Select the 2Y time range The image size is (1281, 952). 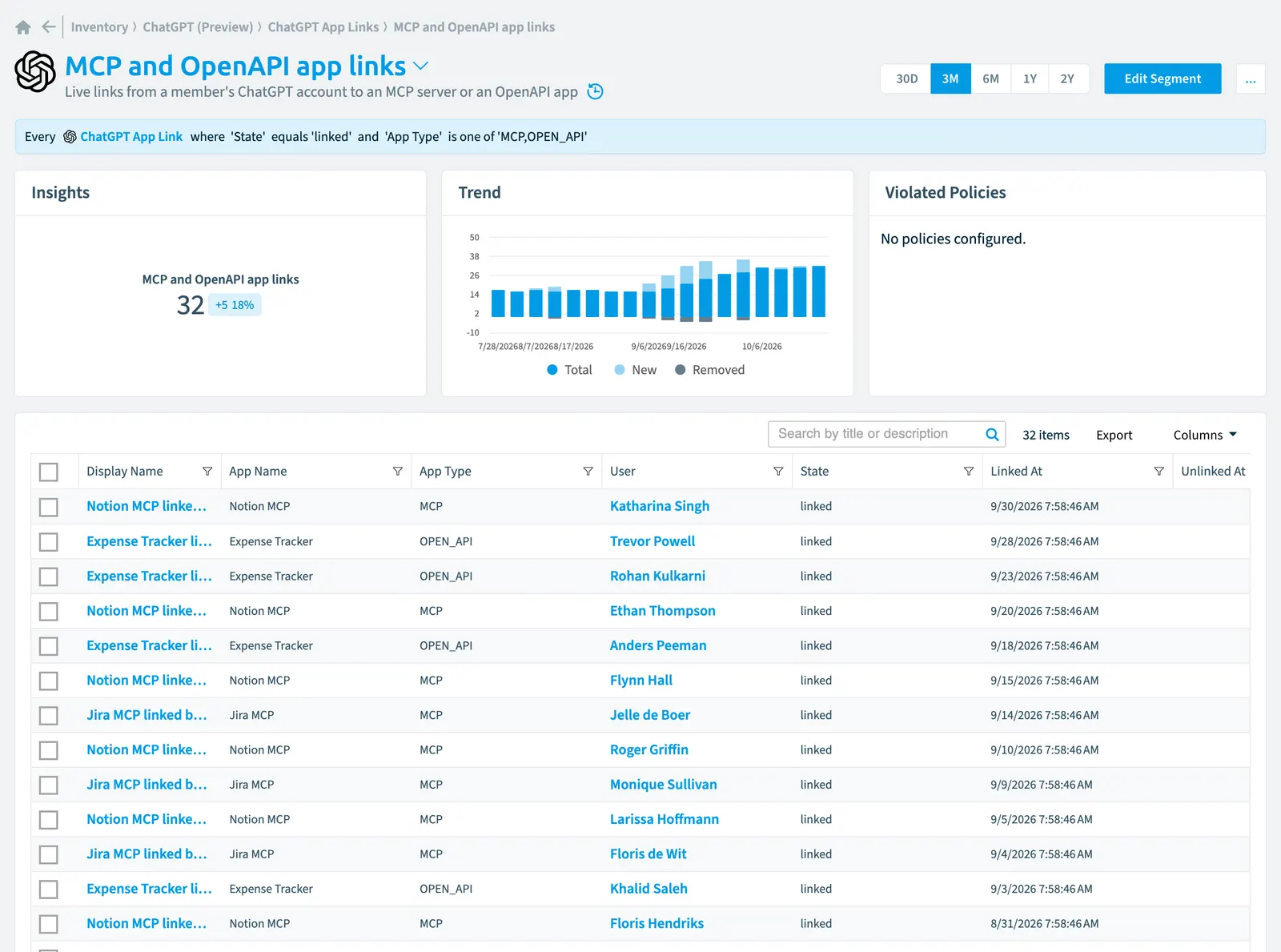(x=1067, y=78)
